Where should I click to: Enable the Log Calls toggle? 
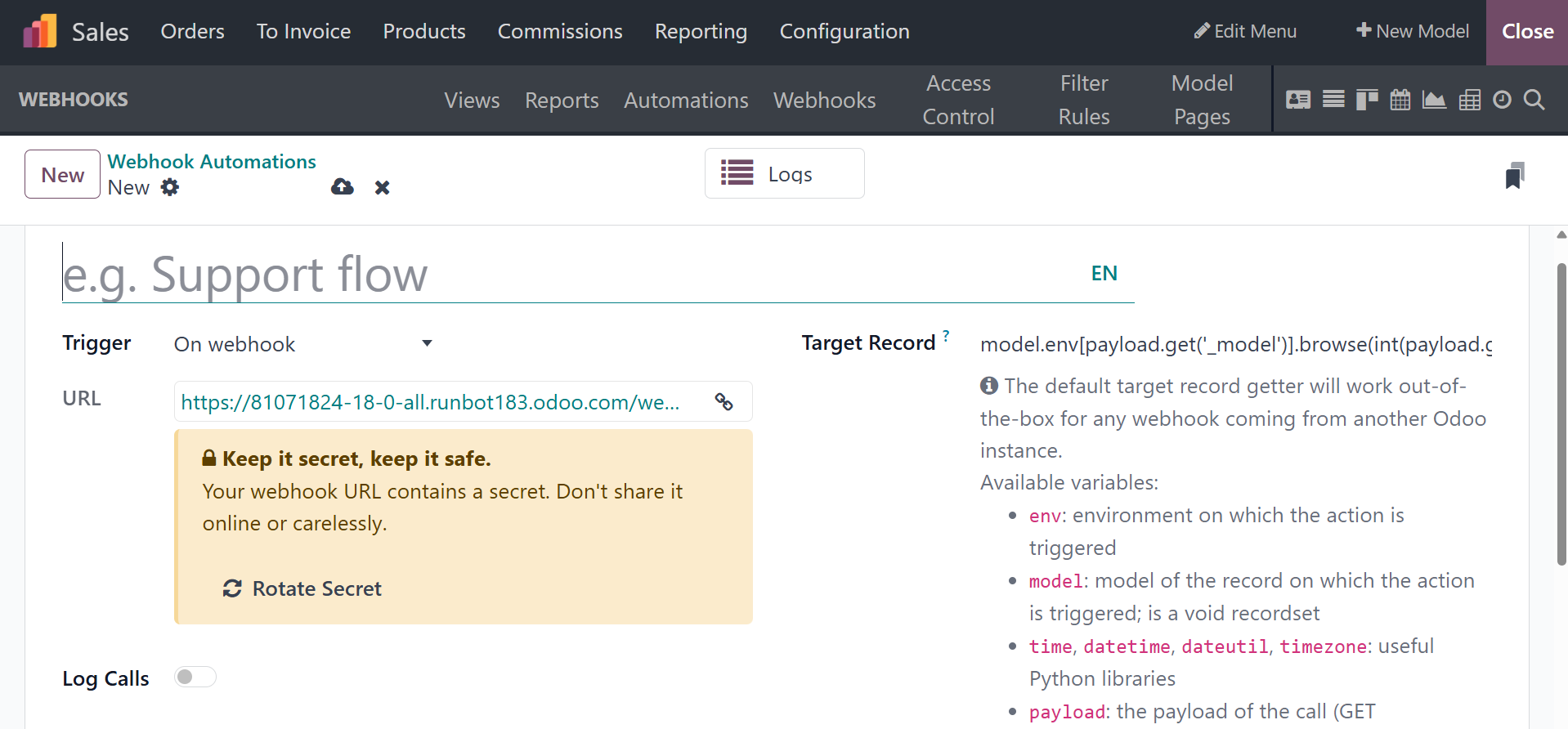(195, 677)
